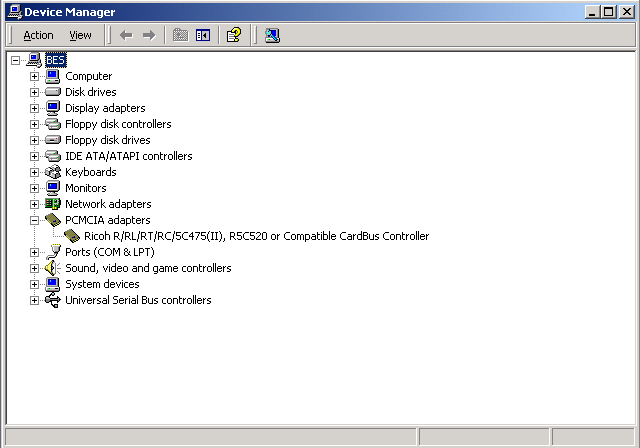Expand the Display adapters node
The height and width of the screenshot is (448, 640).
coord(34,108)
